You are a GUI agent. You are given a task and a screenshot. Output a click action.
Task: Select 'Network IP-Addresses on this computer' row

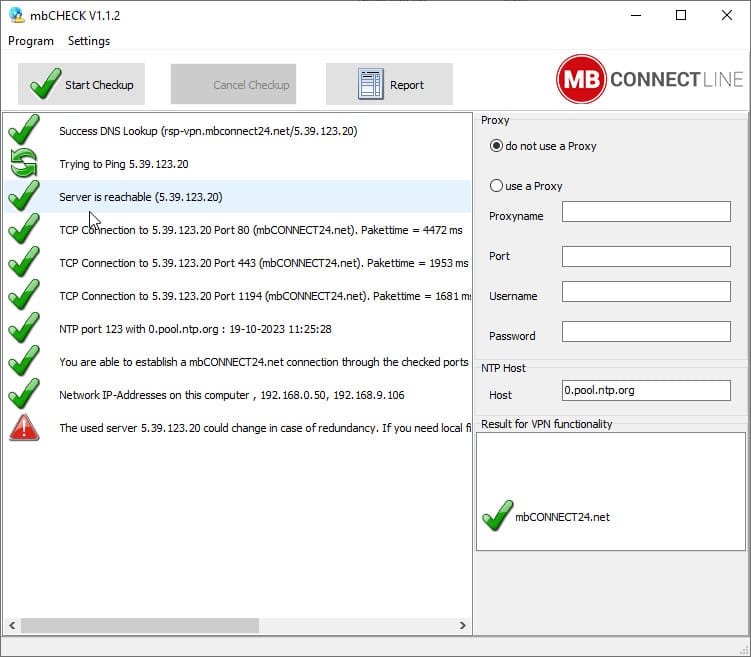[x=232, y=395]
